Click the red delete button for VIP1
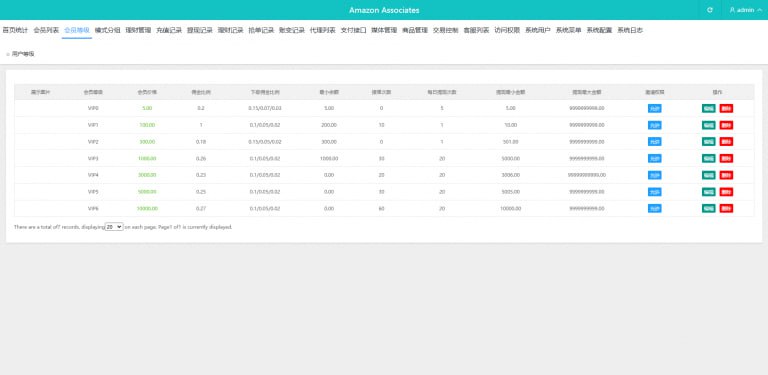Viewport: 768px width, 375px height. click(x=726, y=125)
